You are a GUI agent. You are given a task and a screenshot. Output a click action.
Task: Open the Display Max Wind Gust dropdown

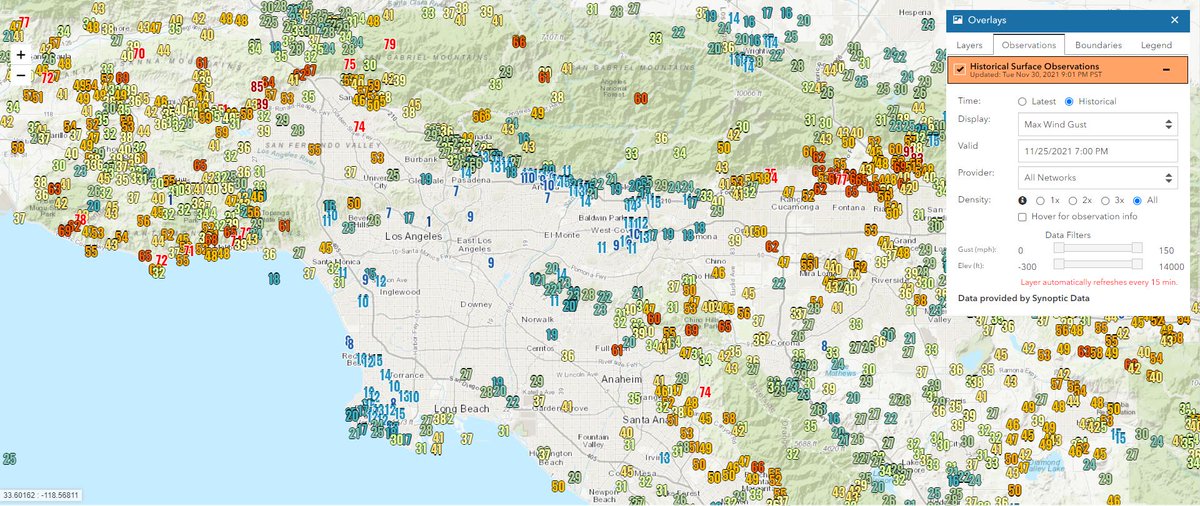click(x=1097, y=124)
